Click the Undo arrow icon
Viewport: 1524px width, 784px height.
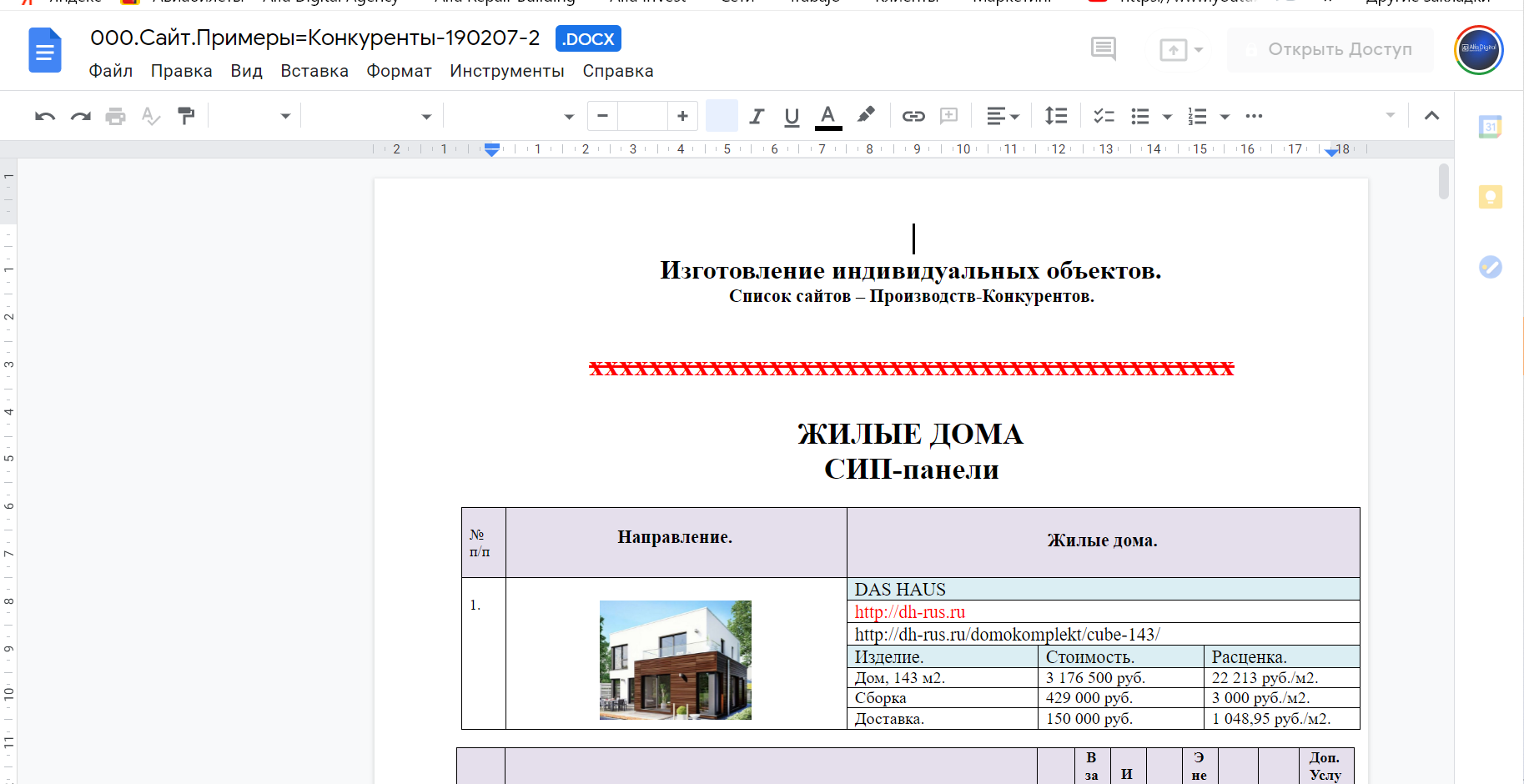[x=45, y=116]
